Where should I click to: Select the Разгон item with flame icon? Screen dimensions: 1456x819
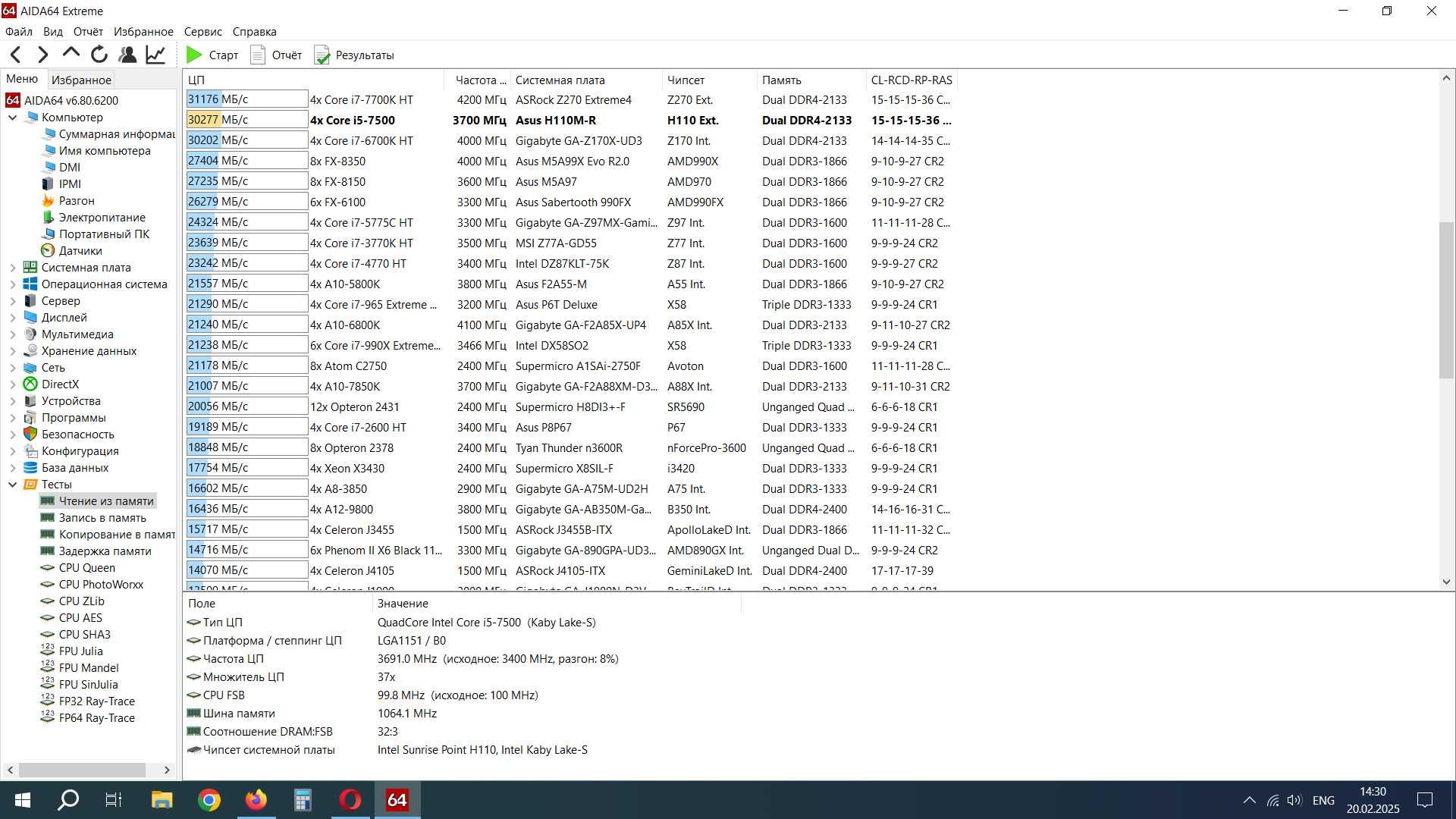click(68, 201)
